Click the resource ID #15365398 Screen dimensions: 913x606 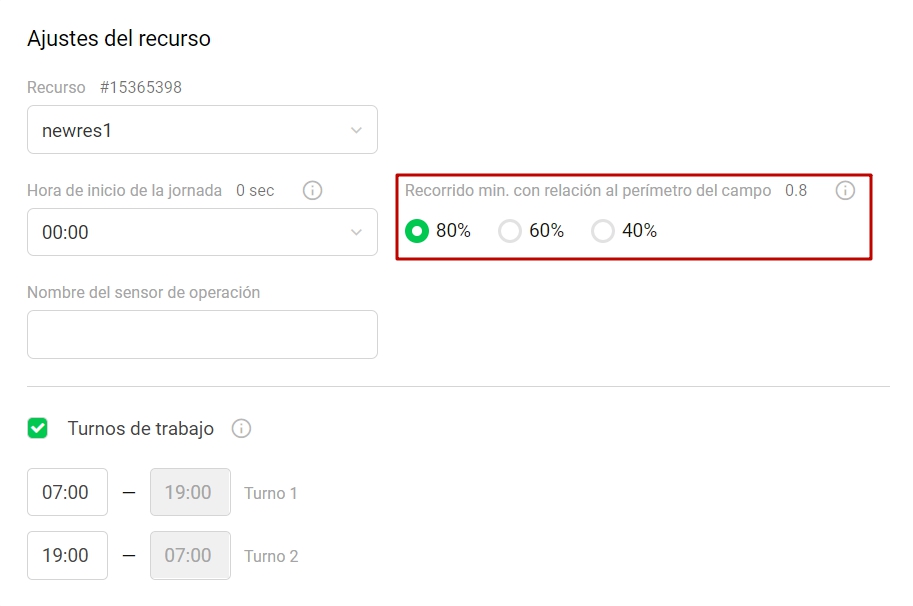141,87
